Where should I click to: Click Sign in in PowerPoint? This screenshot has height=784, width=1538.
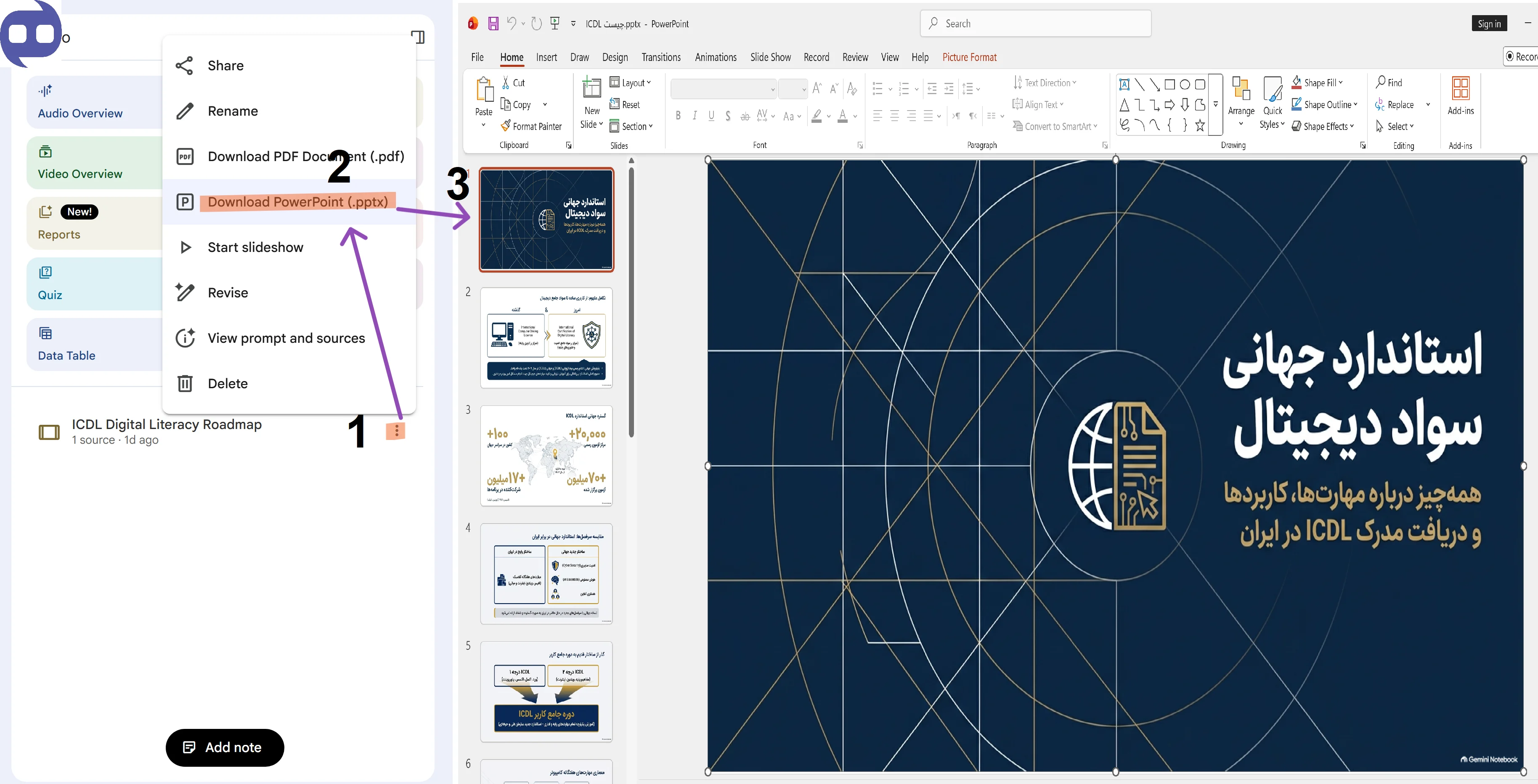pyautogui.click(x=1489, y=24)
